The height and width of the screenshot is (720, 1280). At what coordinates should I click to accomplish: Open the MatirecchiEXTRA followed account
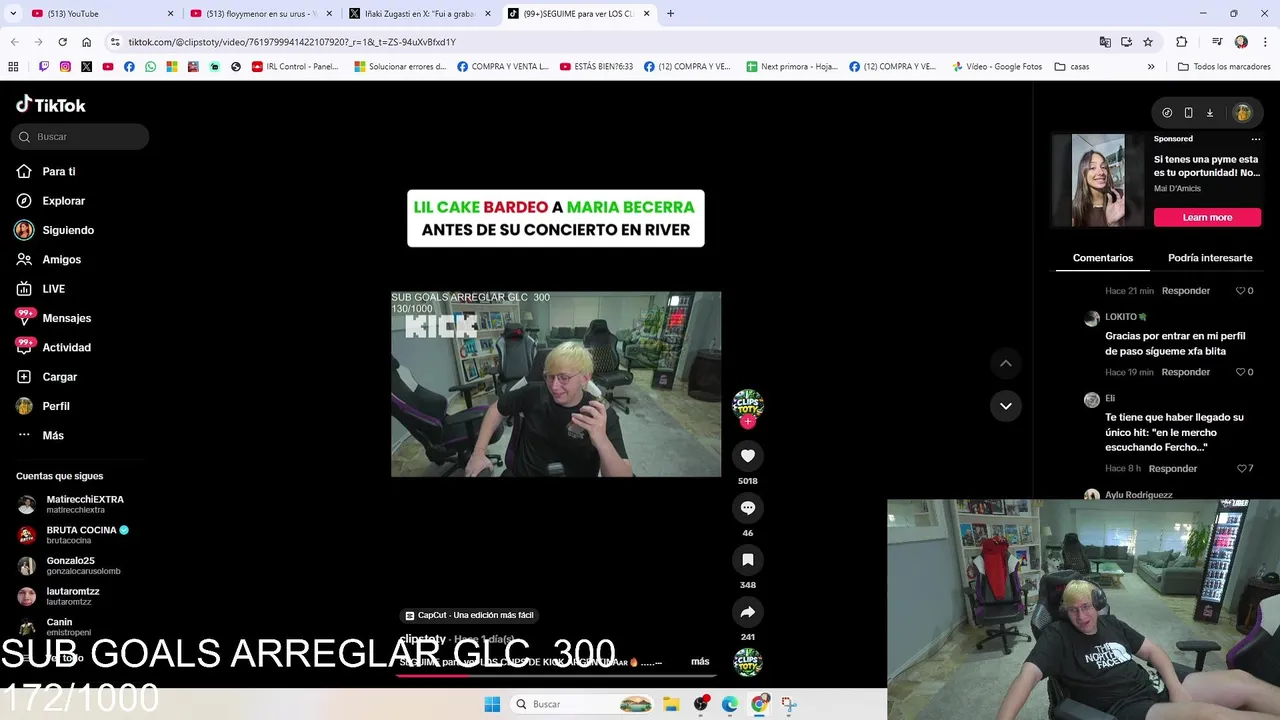click(x=72, y=504)
